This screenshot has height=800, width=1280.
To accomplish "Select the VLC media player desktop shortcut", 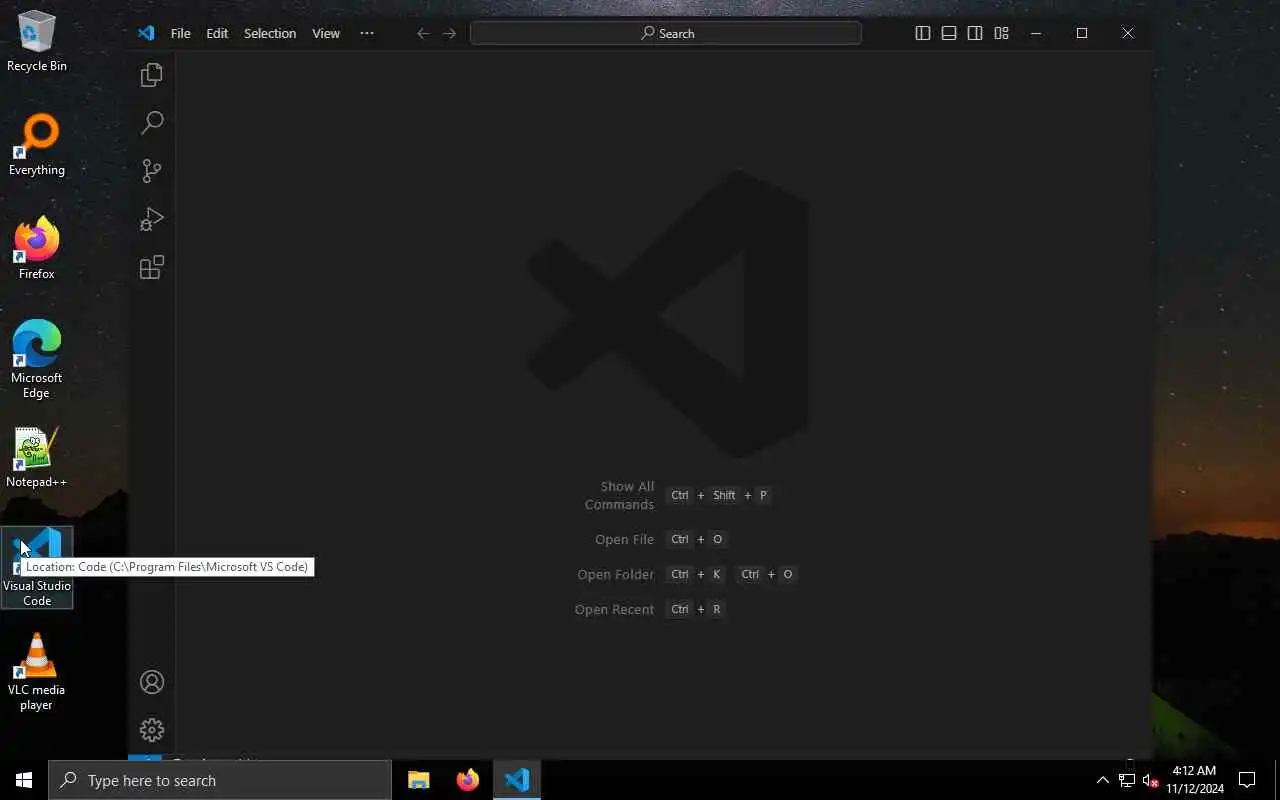I will click(x=37, y=672).
